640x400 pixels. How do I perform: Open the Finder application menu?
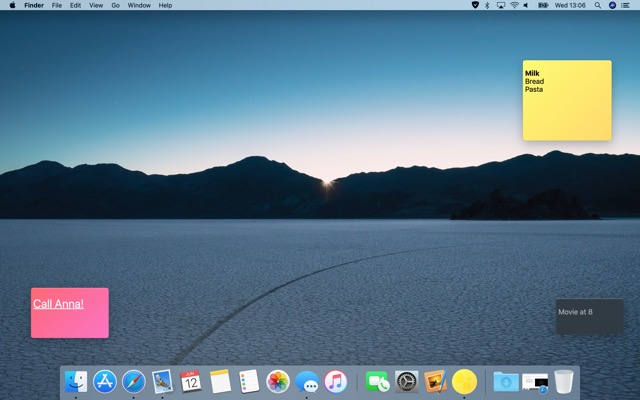click(34, 5)
